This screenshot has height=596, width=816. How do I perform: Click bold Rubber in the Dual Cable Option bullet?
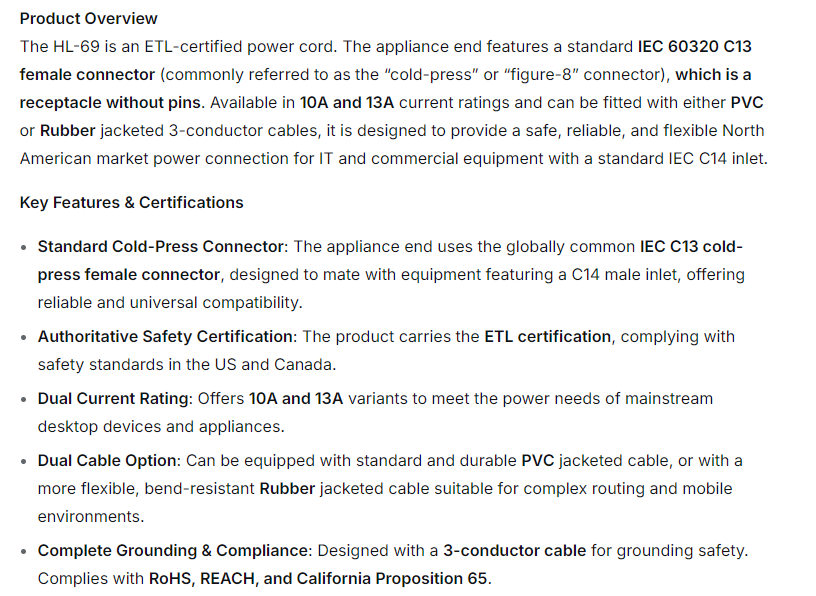[287, 488]
